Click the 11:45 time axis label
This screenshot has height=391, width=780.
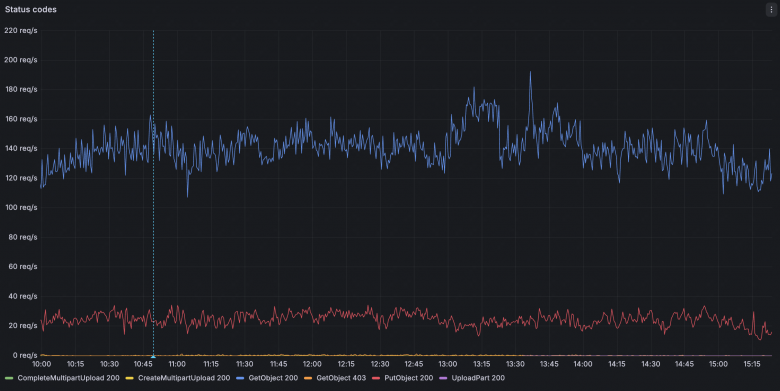(x=278, y=364)
